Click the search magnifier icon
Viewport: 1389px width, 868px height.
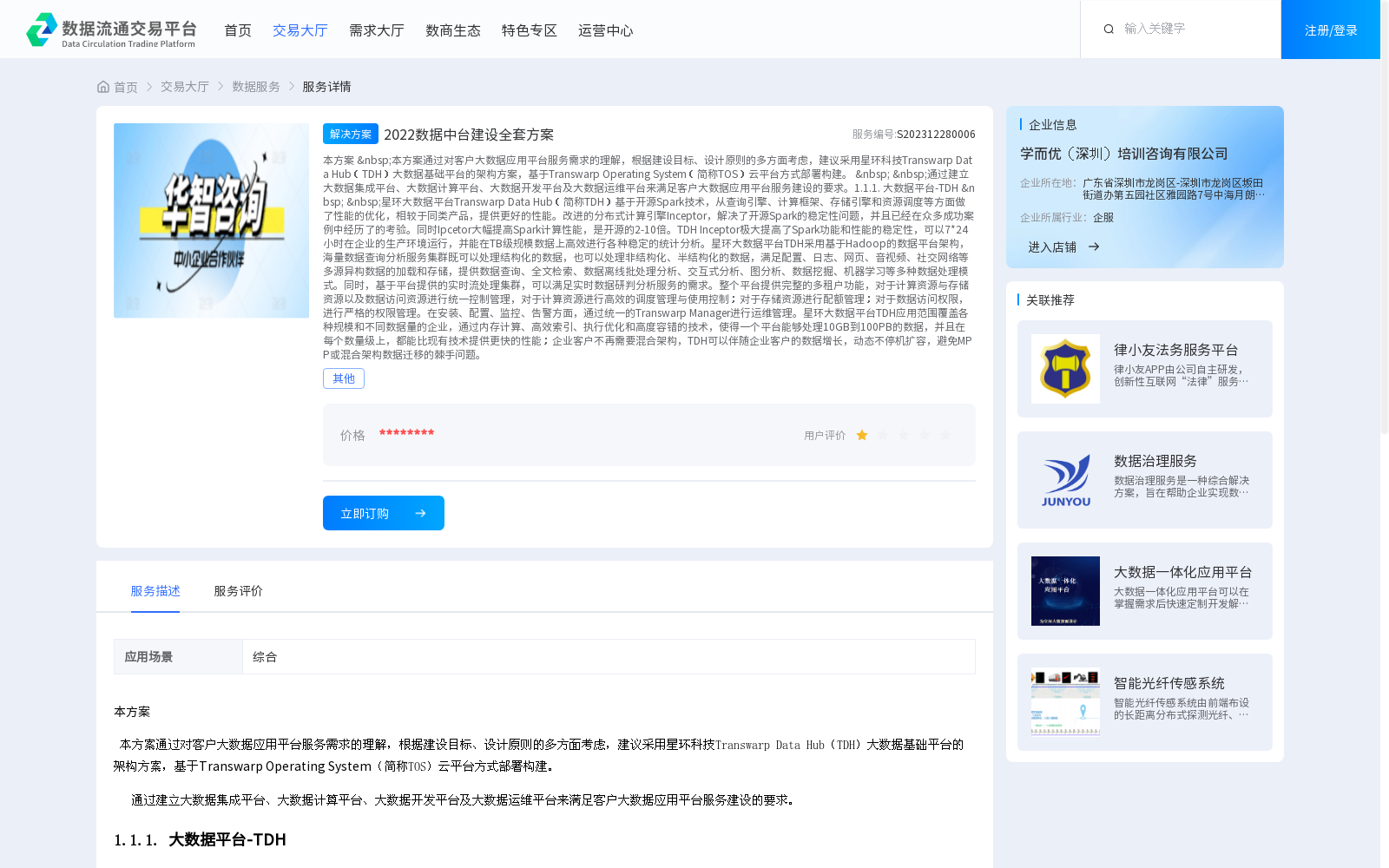(x=1109, y=30)
